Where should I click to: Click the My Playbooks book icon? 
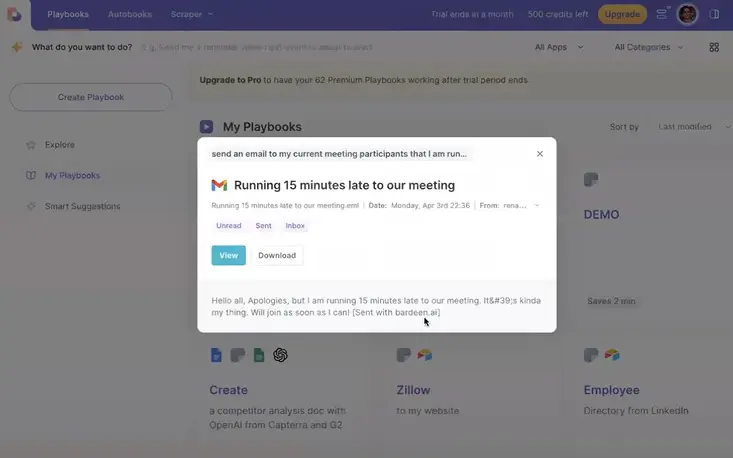point(31,176)
